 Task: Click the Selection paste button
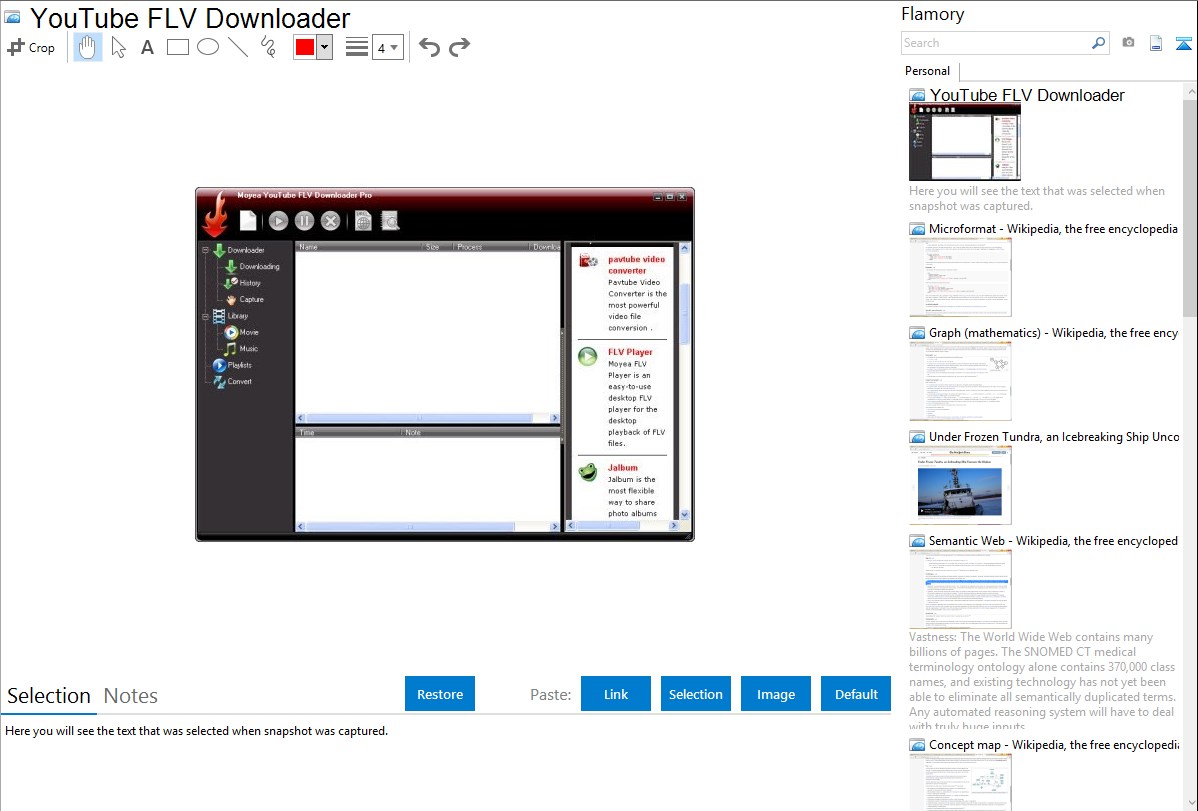pyautogui.click(x=696, y=694)
